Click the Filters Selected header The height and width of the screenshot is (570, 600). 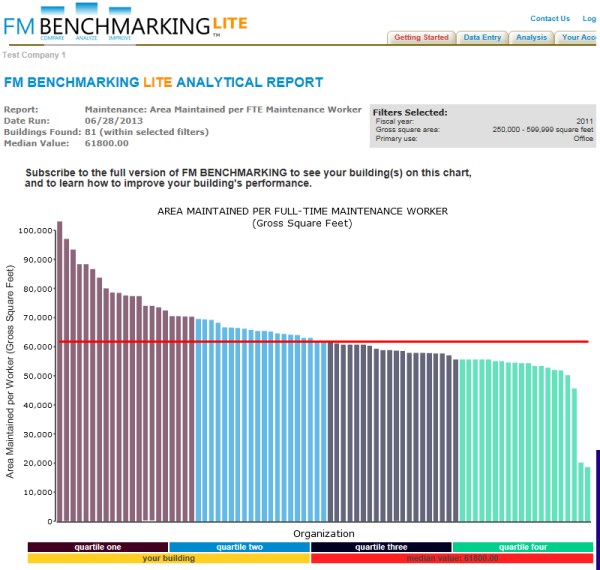click(410, 112)
